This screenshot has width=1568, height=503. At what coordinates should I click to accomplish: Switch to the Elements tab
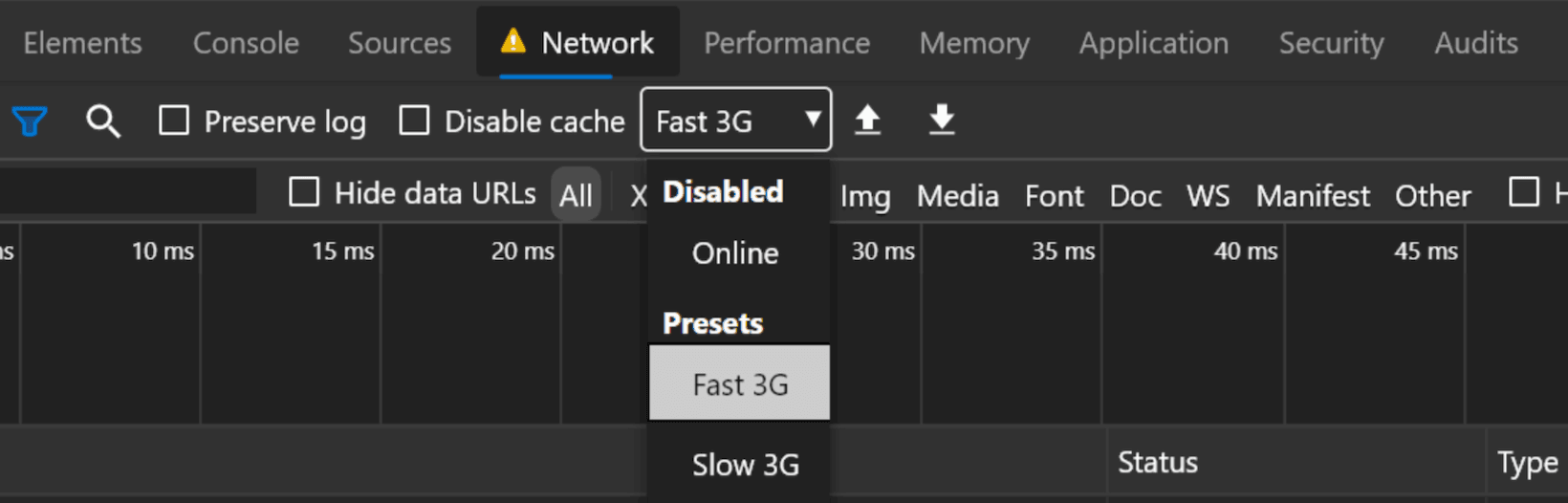(x=82, y=43)
